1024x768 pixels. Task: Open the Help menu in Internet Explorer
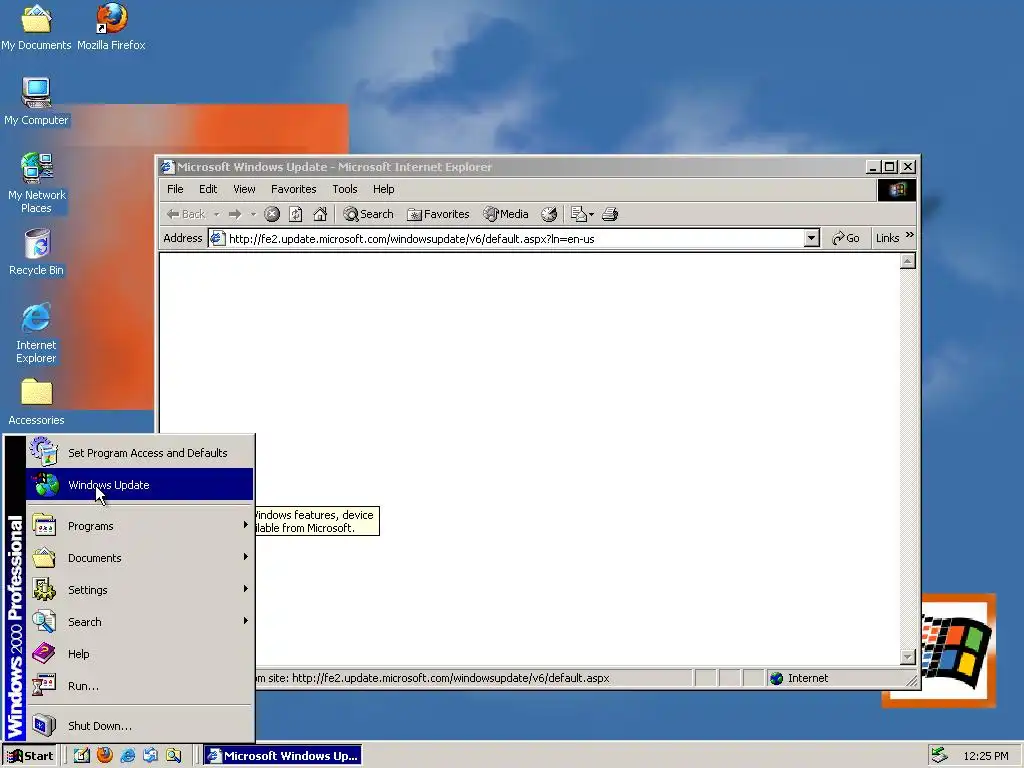tap(383, 189)
